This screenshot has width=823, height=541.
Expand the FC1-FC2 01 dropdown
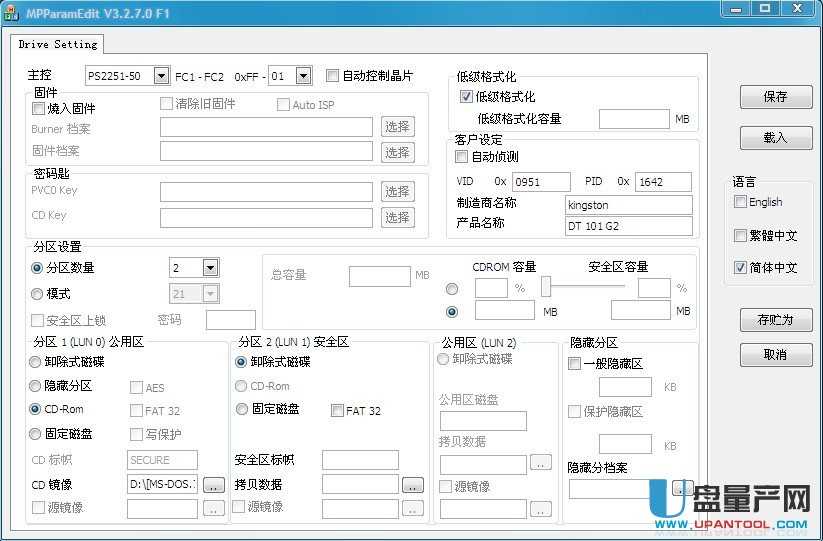[304, 76]
